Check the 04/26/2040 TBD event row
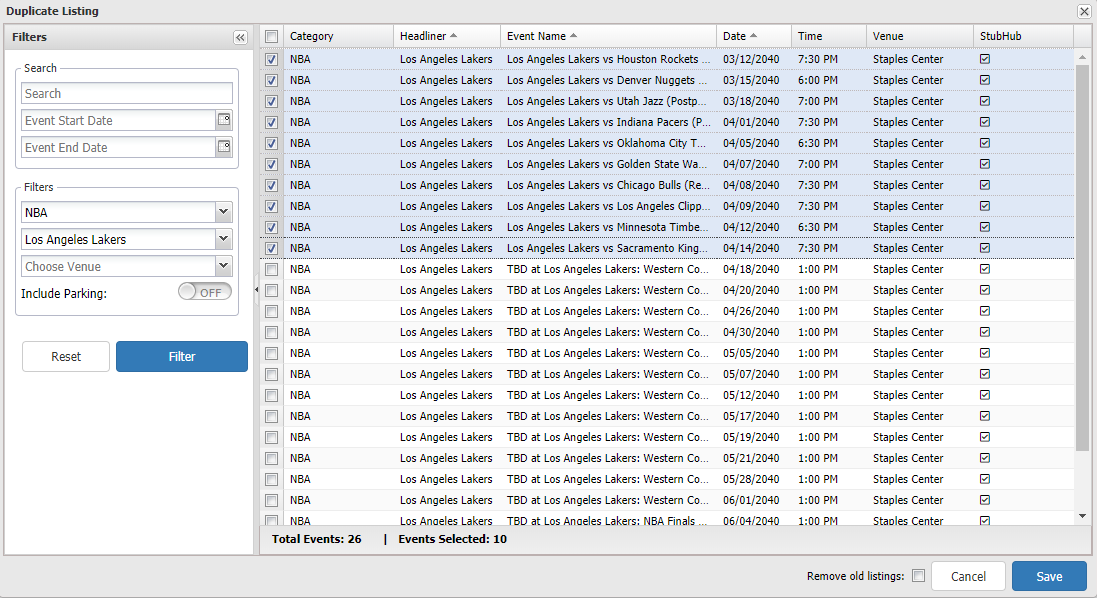The height and width of the screenshot is (598, 1097). click(x=271, y=311)
